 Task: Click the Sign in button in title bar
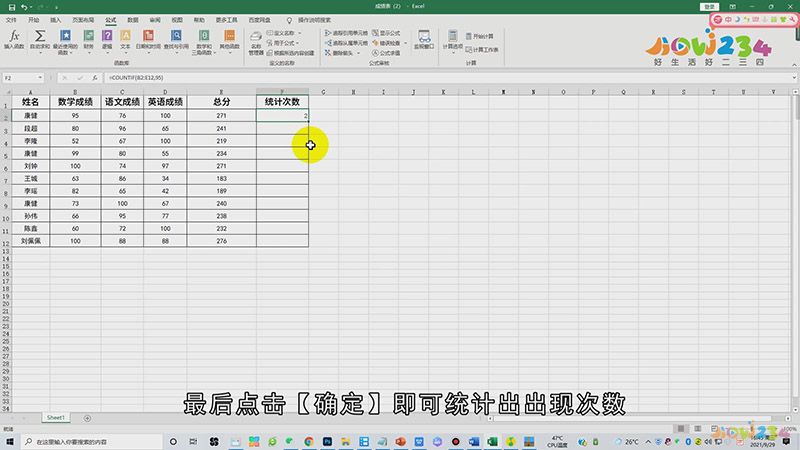(x=709, y=7)
